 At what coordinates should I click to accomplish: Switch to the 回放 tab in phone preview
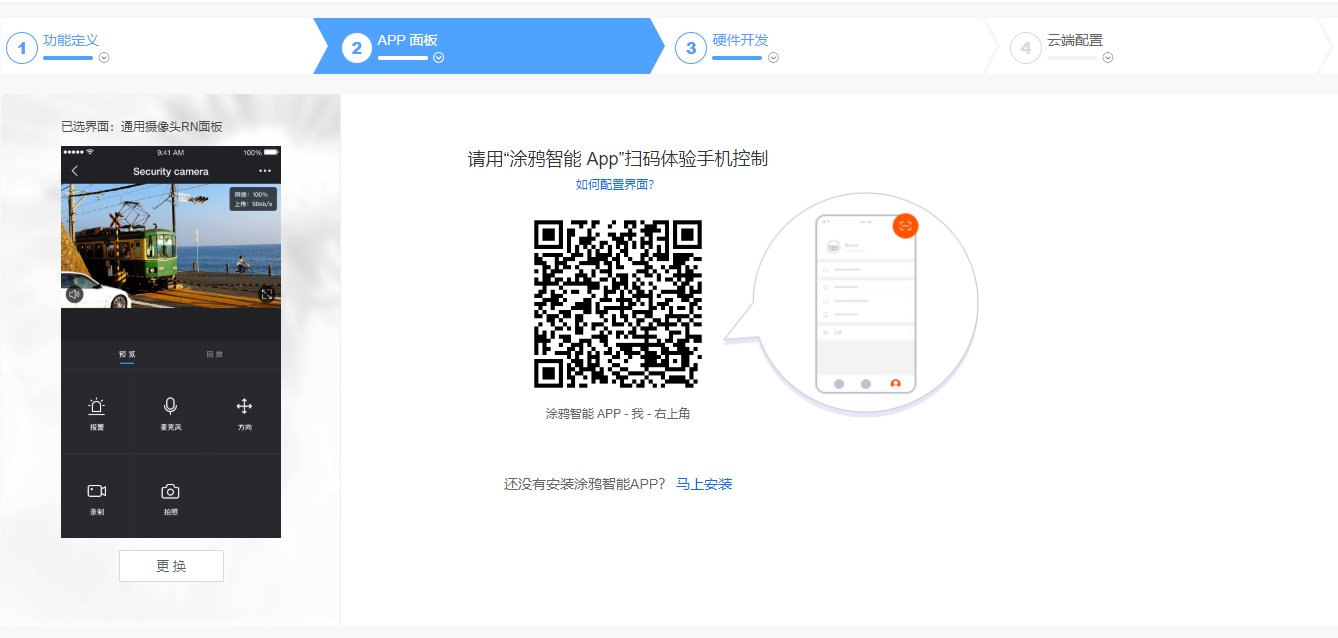(x=215, y=354)
